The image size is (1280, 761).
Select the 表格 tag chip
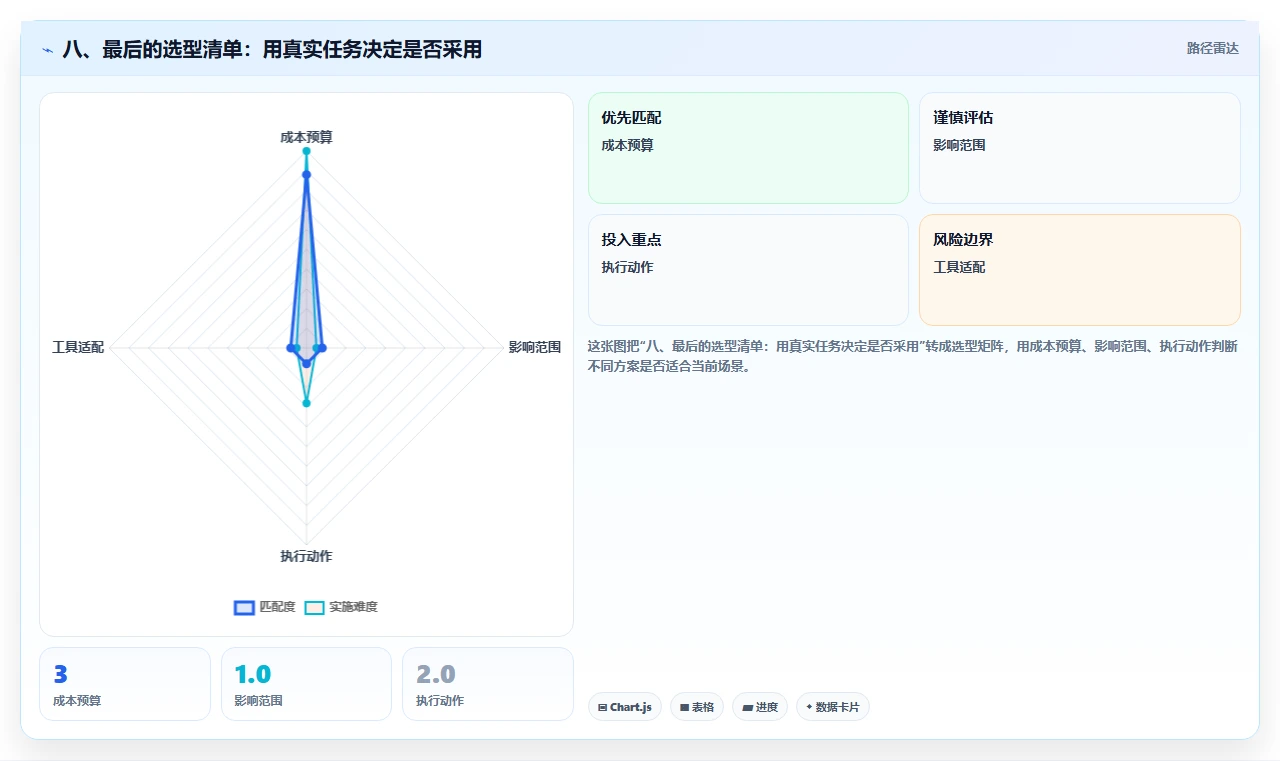point(697,707)
